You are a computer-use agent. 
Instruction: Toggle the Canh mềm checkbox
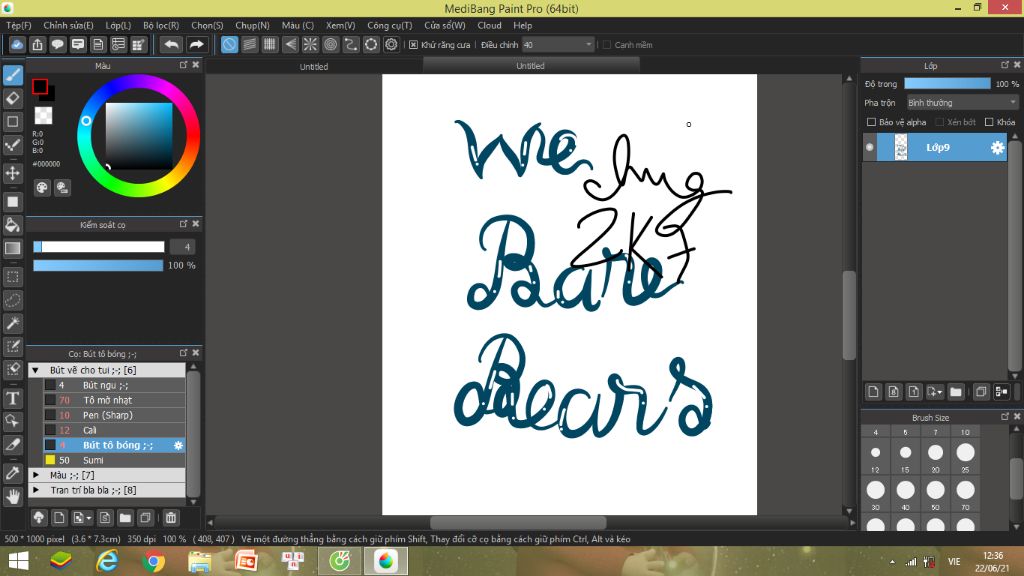pos(607,45)
